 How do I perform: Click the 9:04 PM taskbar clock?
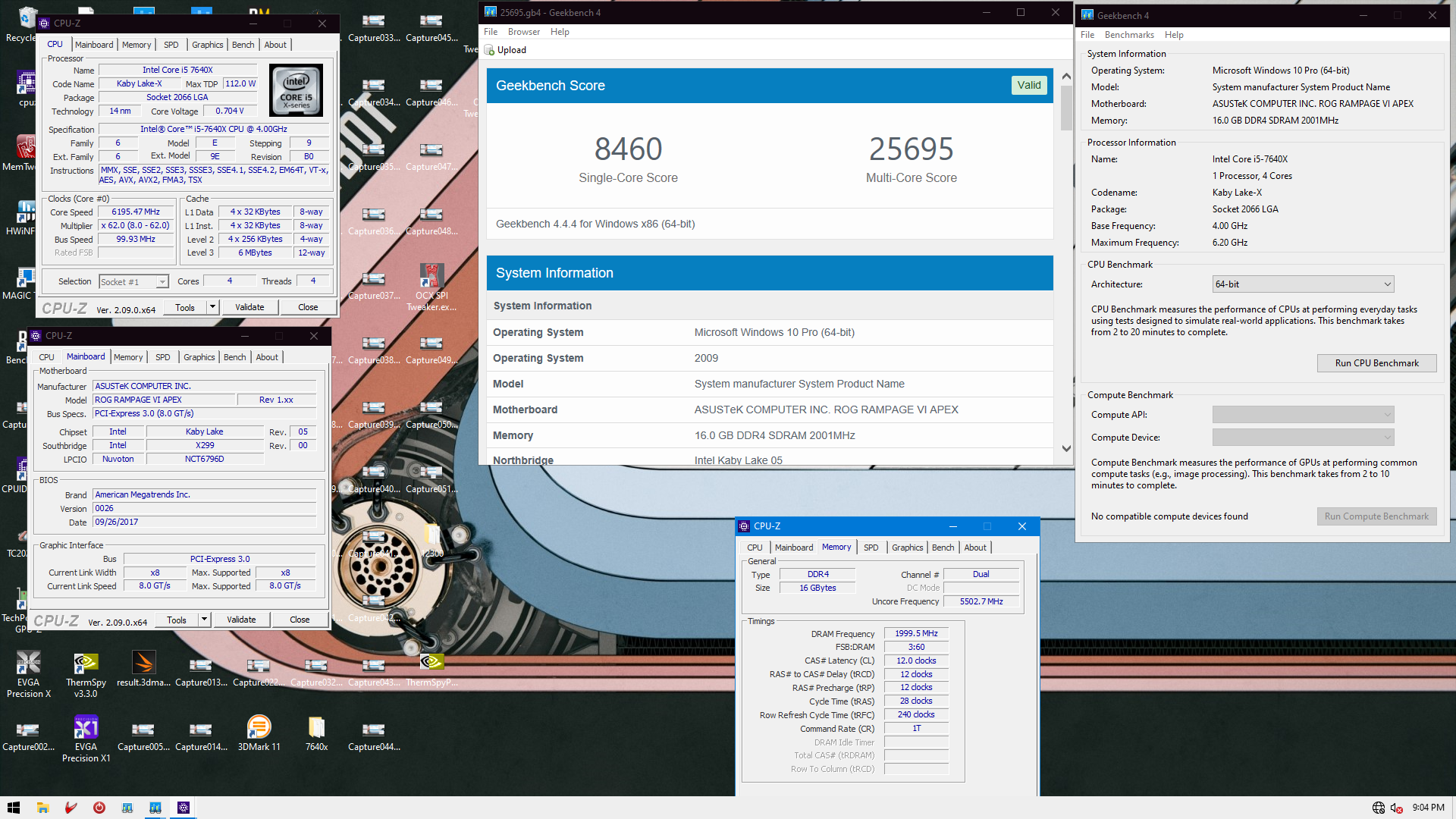coord(1428,808)
